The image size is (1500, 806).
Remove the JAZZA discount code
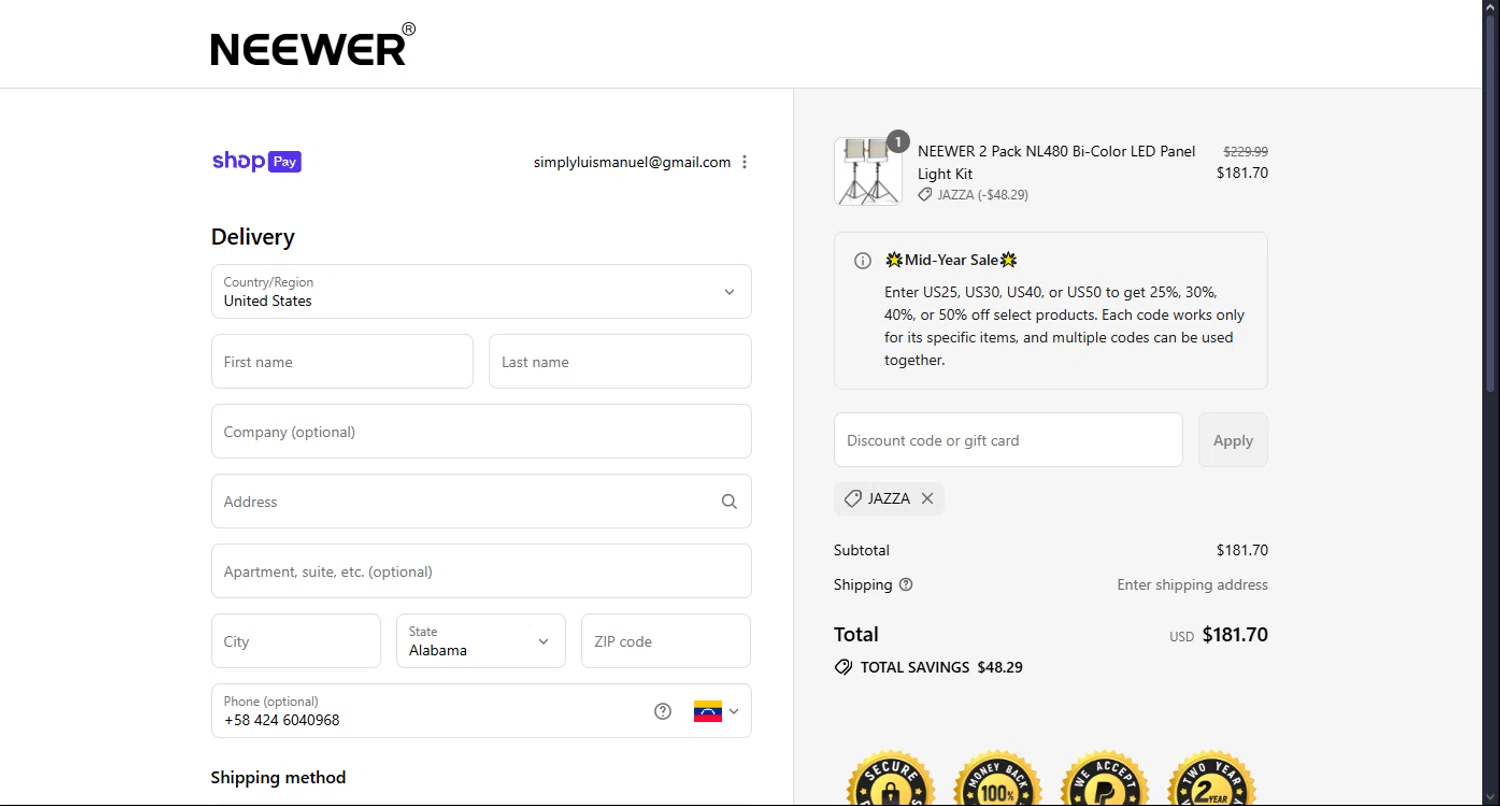click(927, 498)
